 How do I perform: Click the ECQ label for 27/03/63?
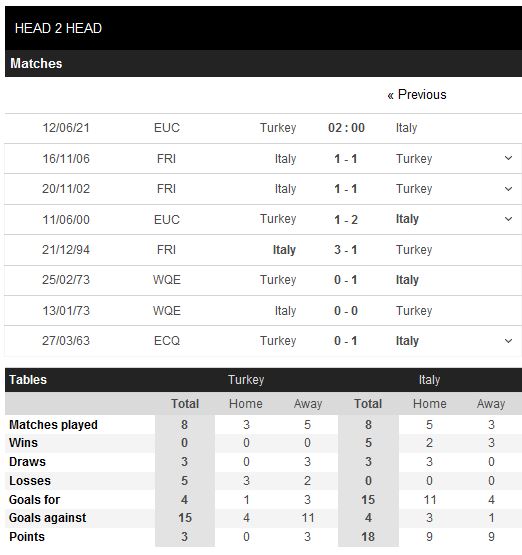click(167, 341)
